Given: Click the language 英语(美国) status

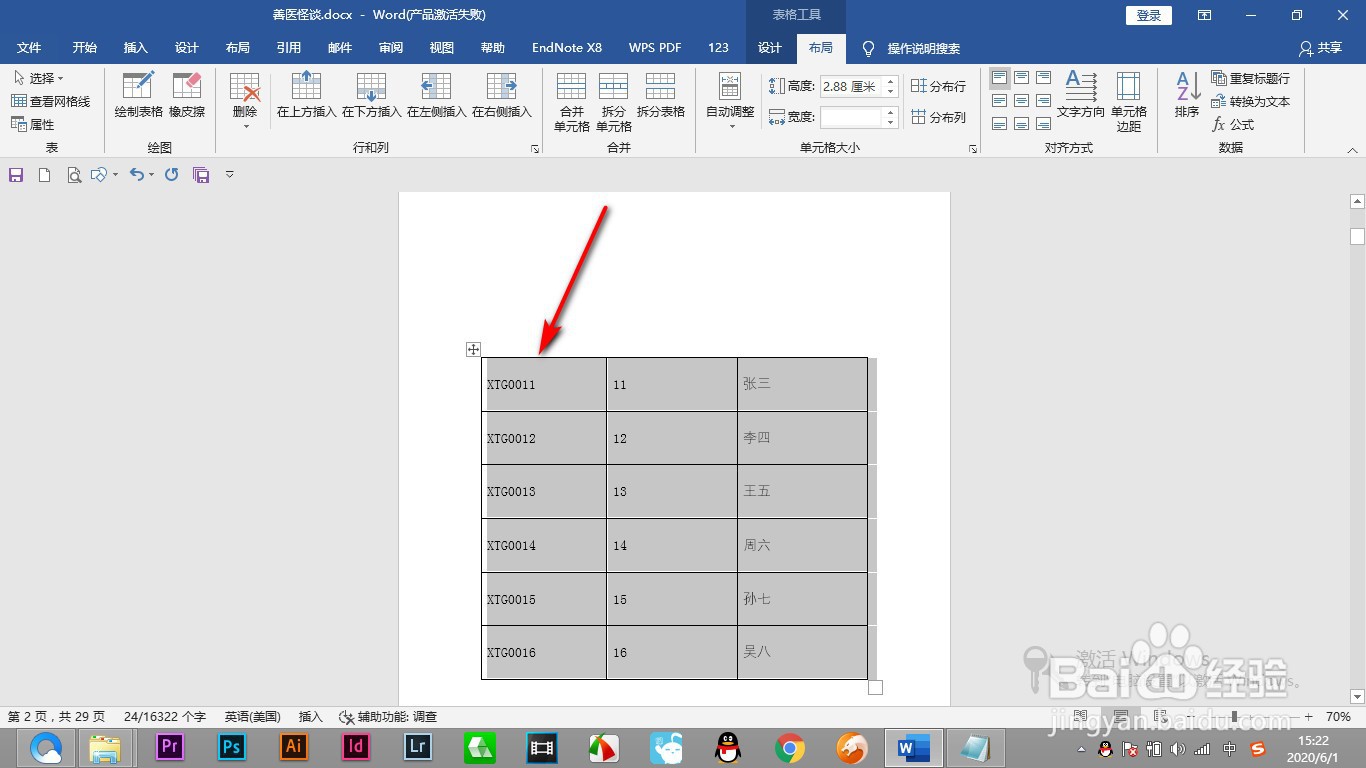Looking at the screenshot, I should pyautogui.click(x=252, y=717).
